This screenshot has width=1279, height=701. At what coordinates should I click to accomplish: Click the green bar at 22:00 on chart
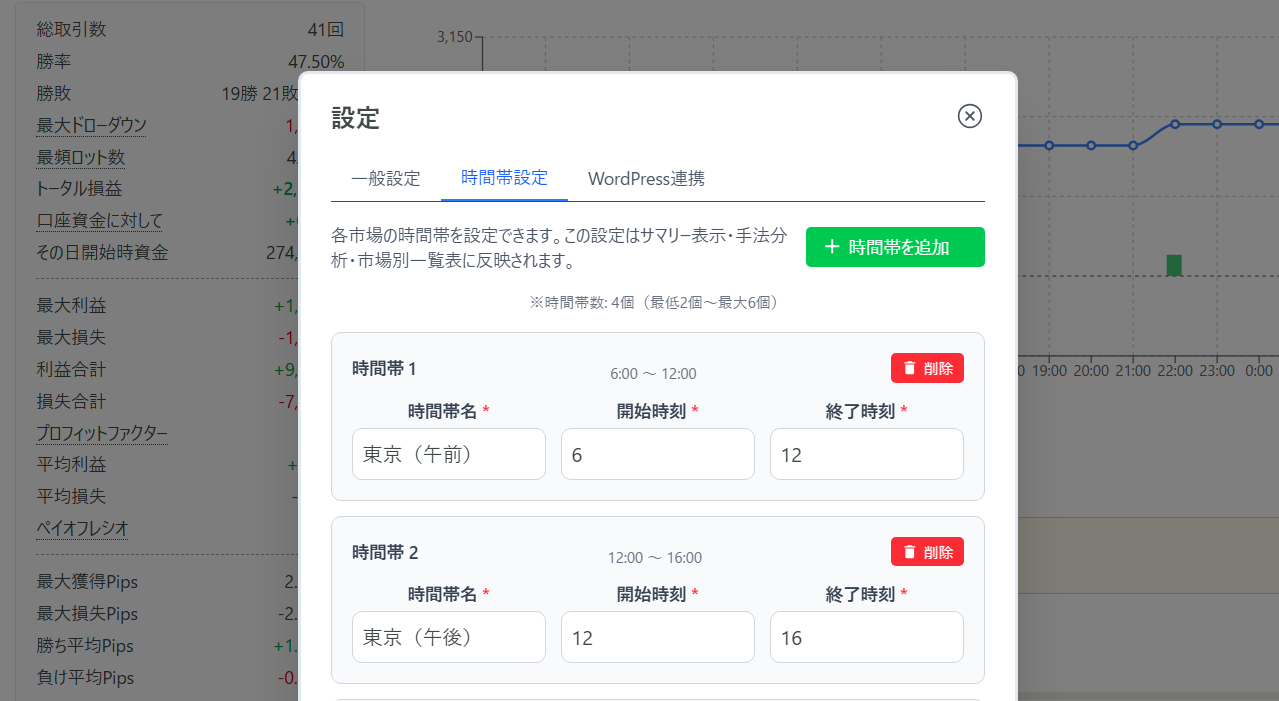pos(1174,265)
